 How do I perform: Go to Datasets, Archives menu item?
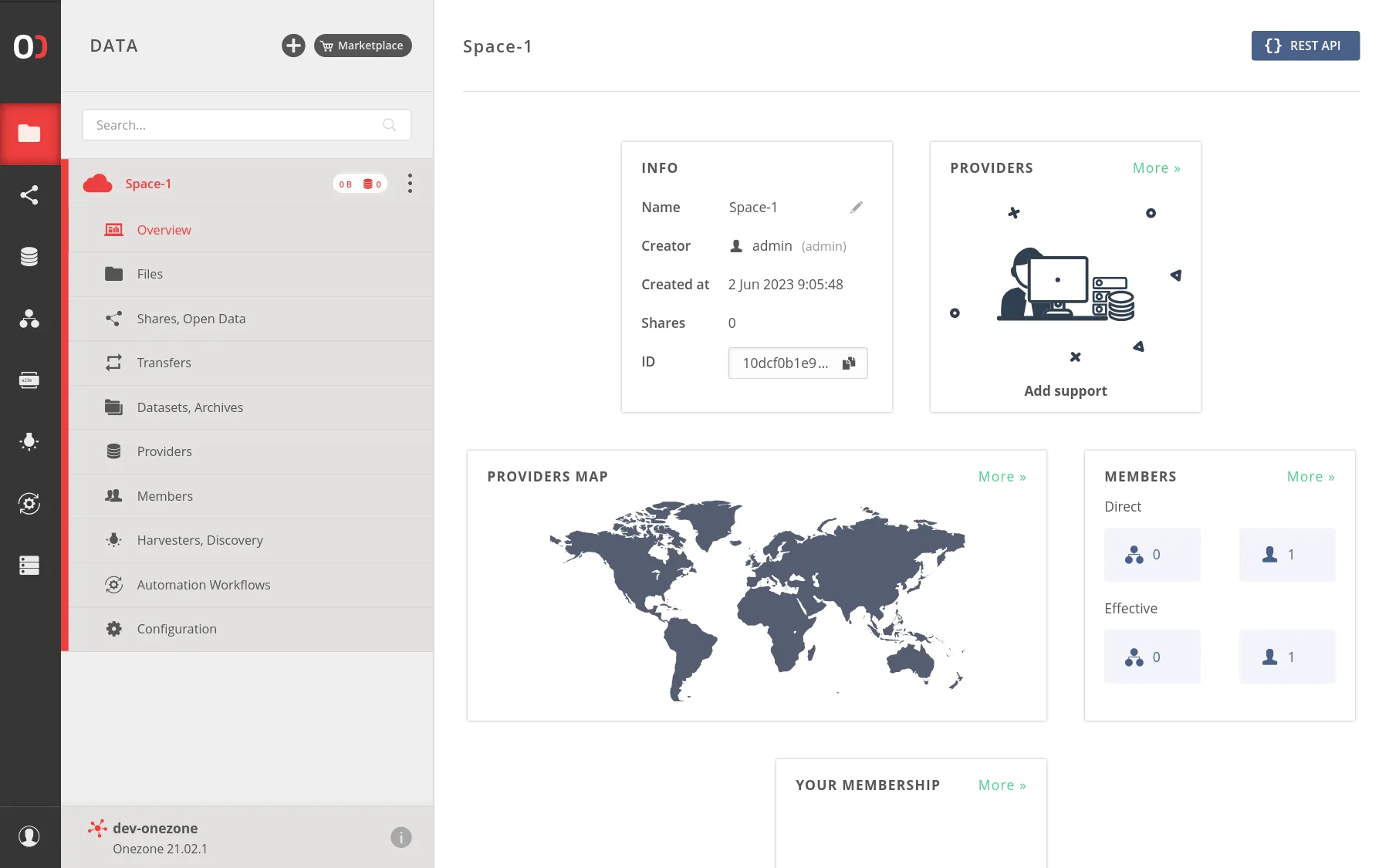190,407
